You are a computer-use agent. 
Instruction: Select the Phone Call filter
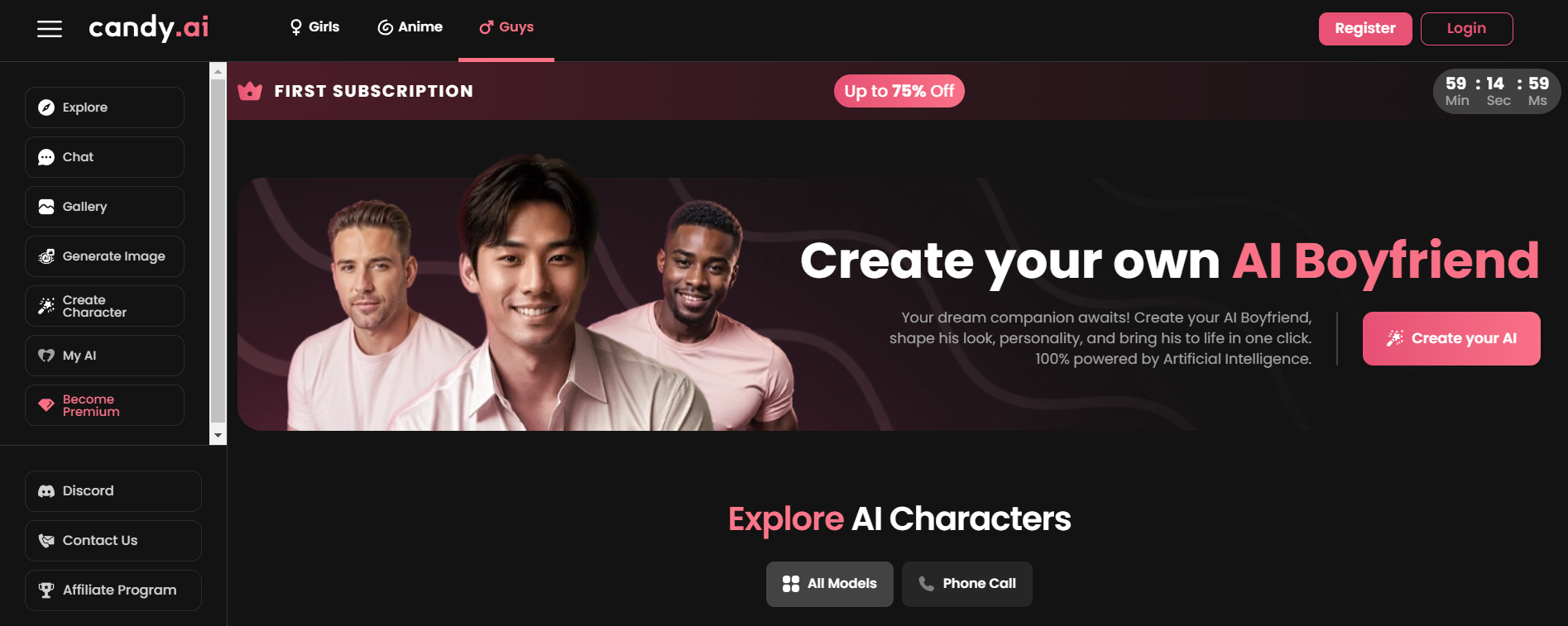[967, 584]
